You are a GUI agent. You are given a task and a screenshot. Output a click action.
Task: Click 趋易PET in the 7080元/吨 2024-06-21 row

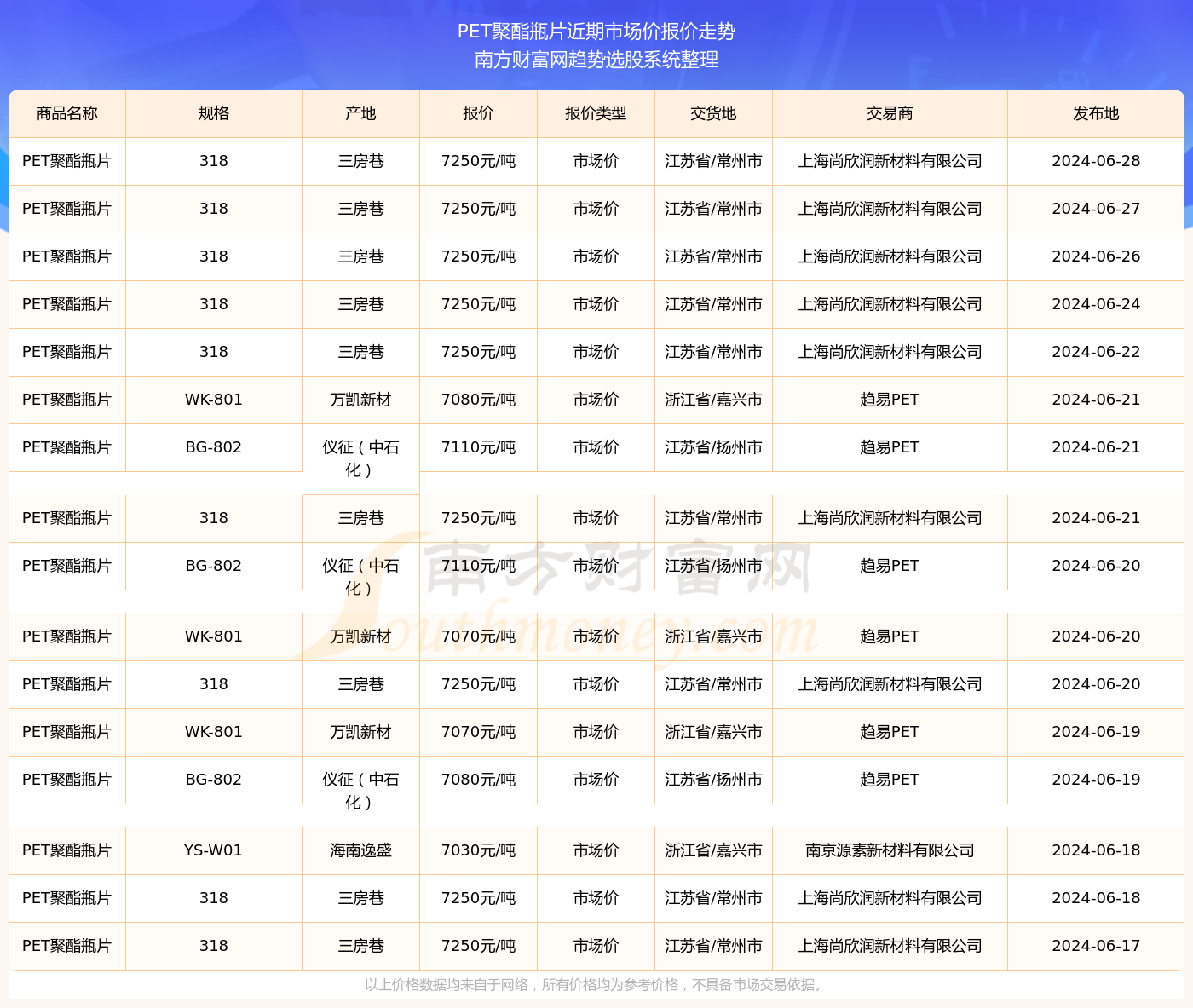[890, 400]
